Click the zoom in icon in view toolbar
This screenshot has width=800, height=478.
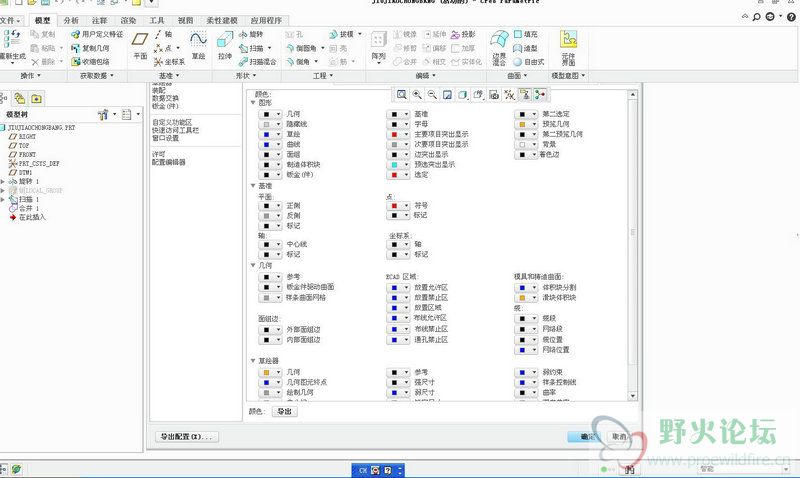pyautogui.click(x=417, y=94)
